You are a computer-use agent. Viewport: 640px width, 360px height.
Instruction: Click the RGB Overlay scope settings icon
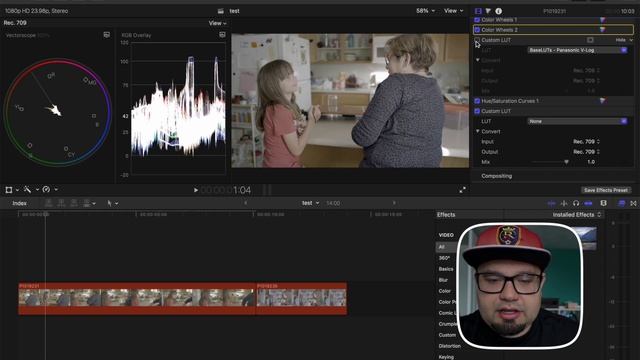(222, 35)
